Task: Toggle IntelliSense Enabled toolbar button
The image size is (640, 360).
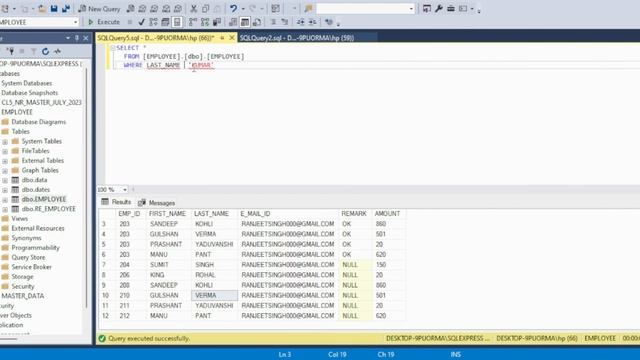Action: click(x=177, y=22)
